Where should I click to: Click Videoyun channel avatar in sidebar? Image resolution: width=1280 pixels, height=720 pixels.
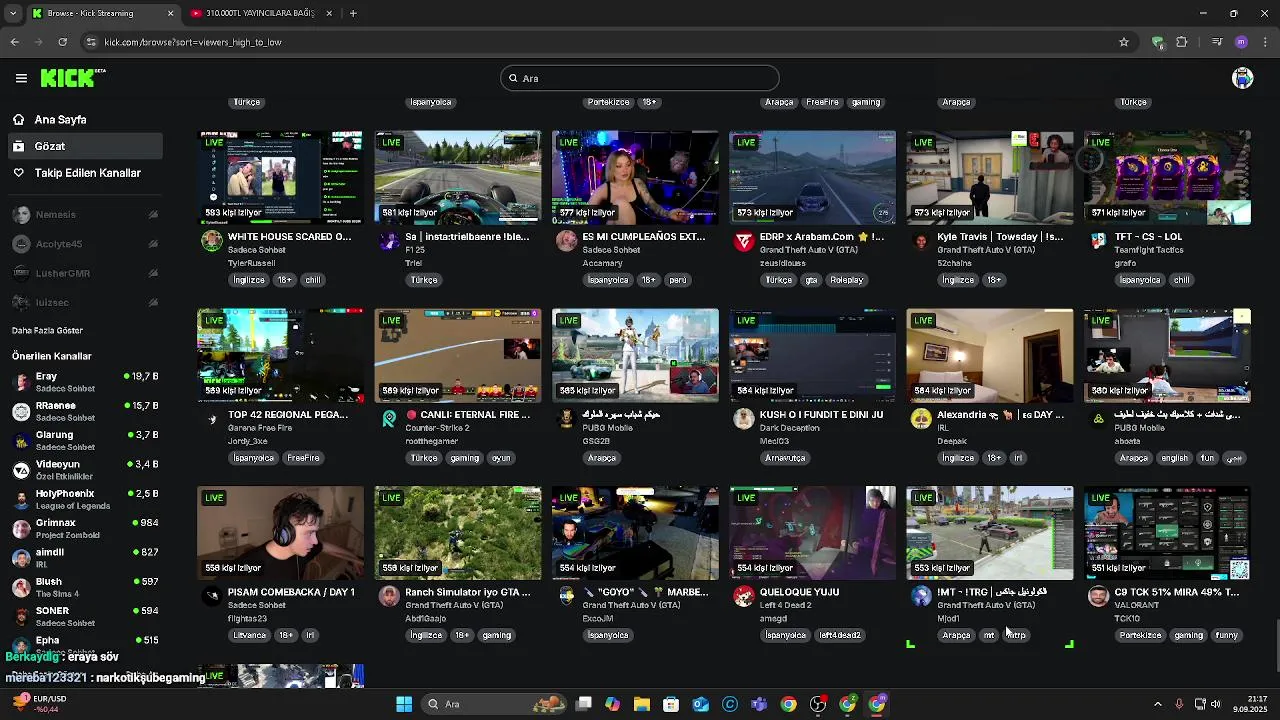pyautogui.click(x=21, y=471)
